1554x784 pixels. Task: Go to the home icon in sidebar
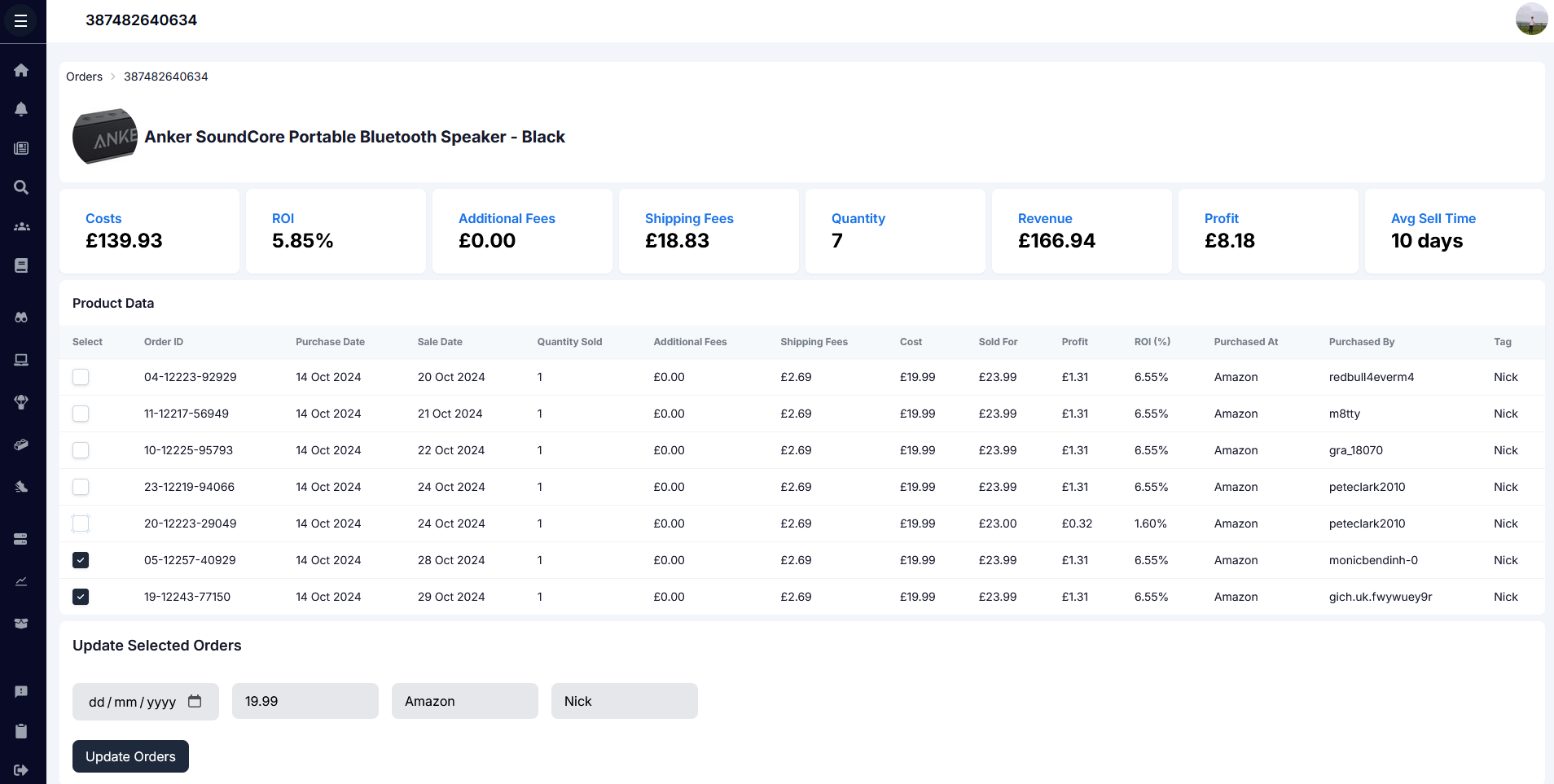(x=21, y=70)
